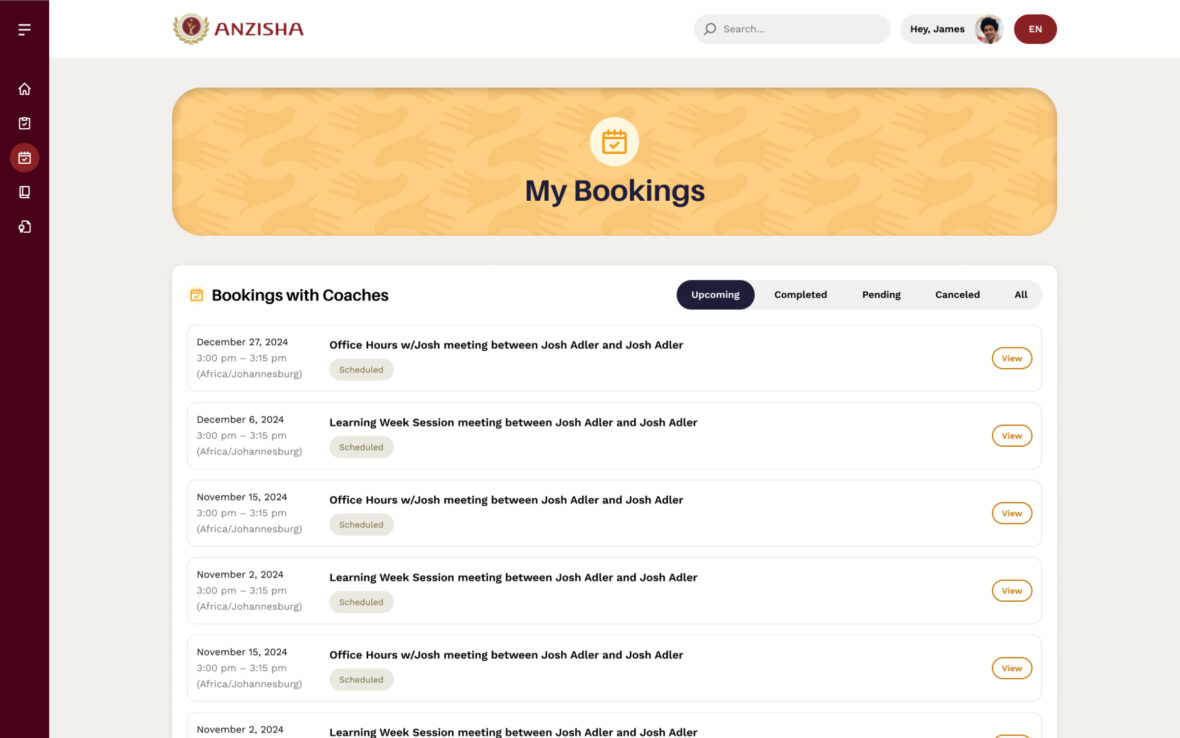
Task: Switch to the Completed bookings tab
Action: point(800,294)
